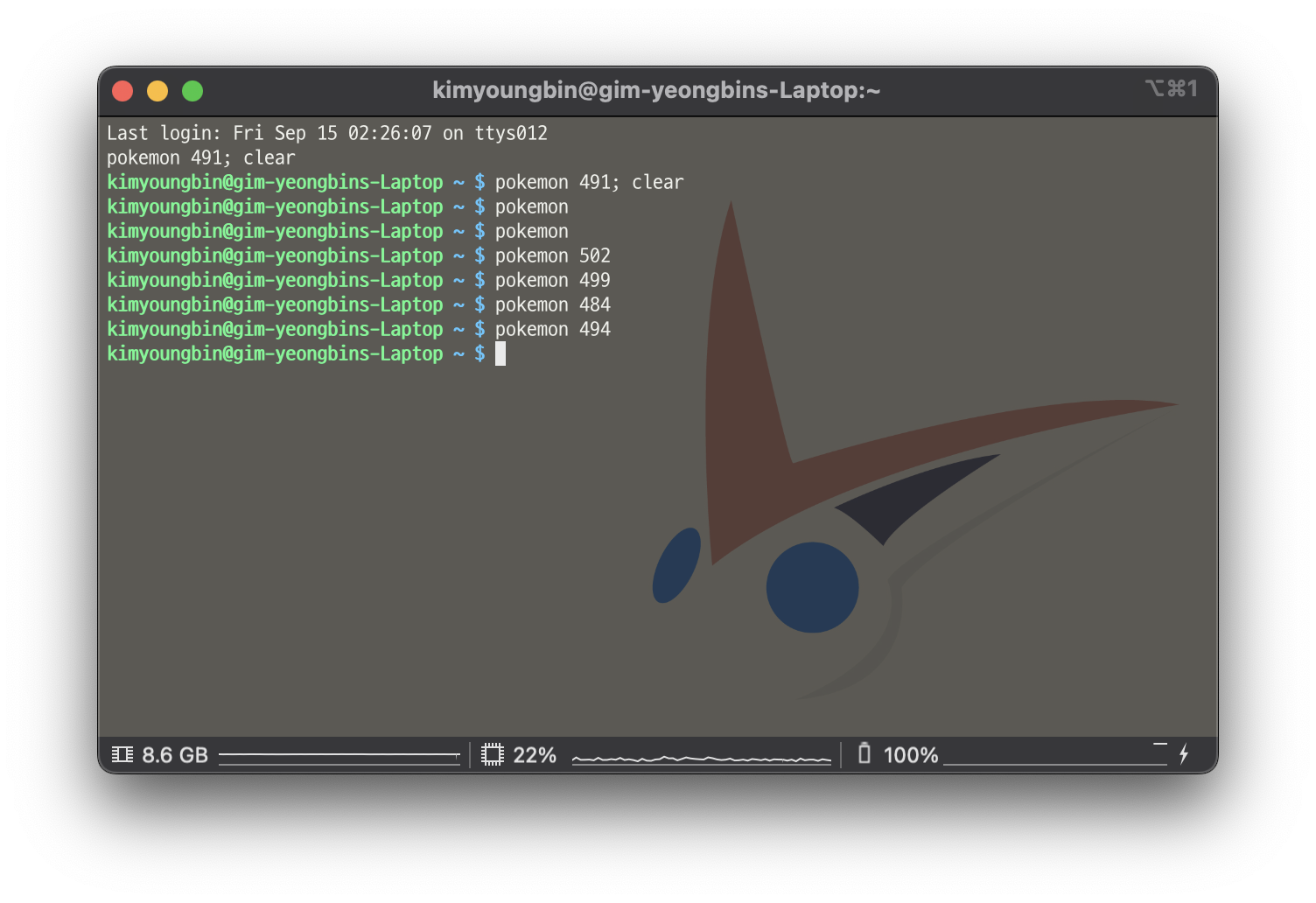
Task: Click the battery level graph
Action: [x=1056, y=754]
